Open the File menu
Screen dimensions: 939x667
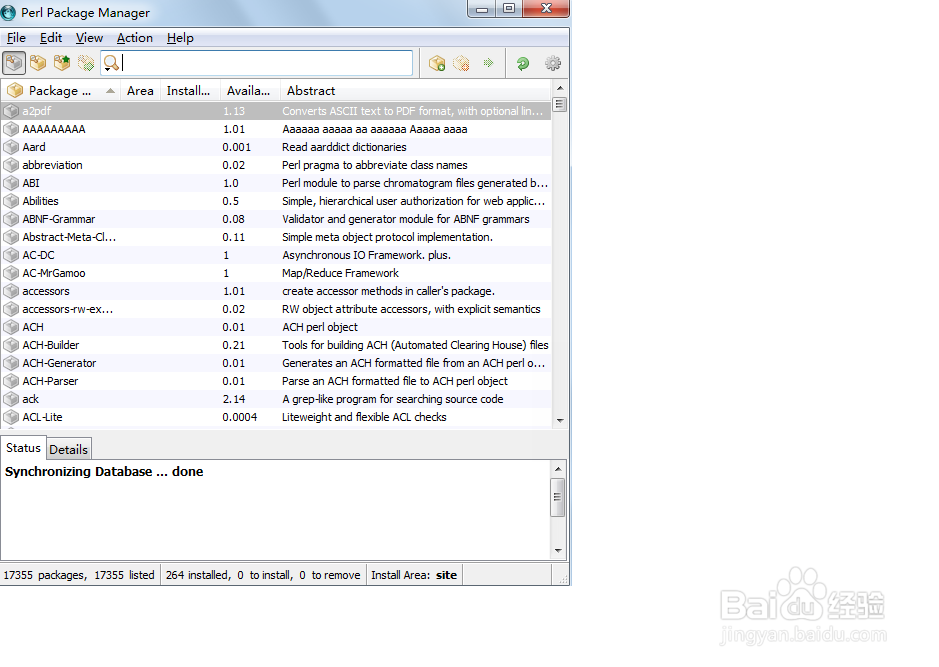point(16,38)
